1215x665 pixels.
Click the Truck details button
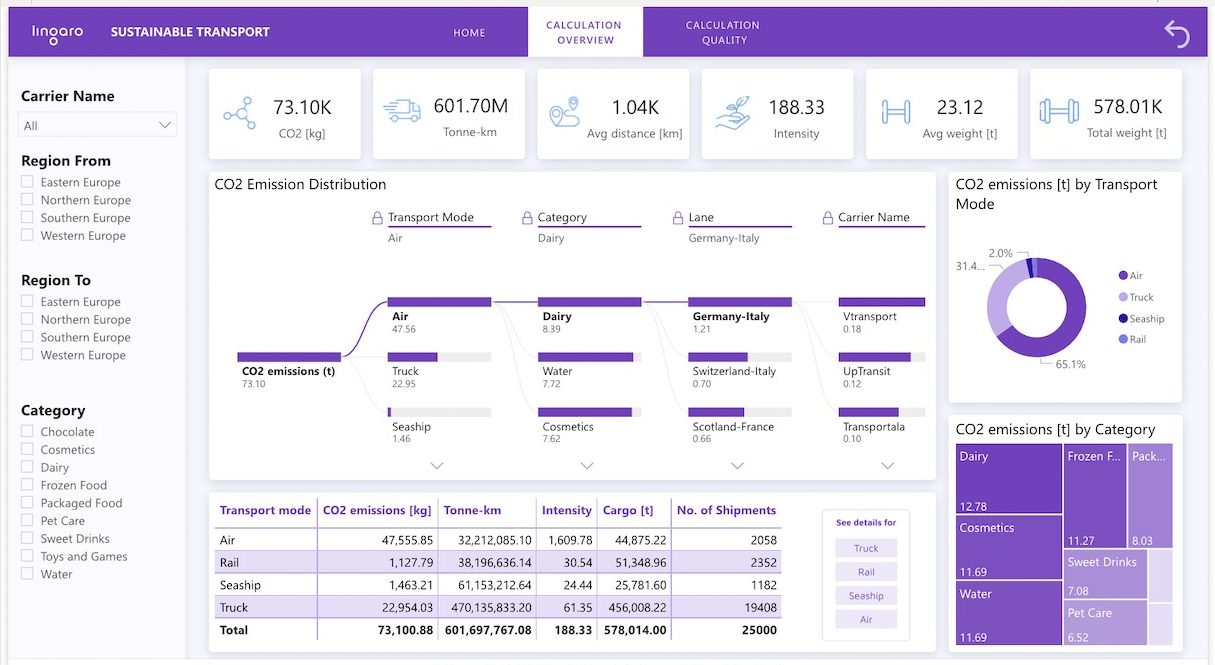866,548
